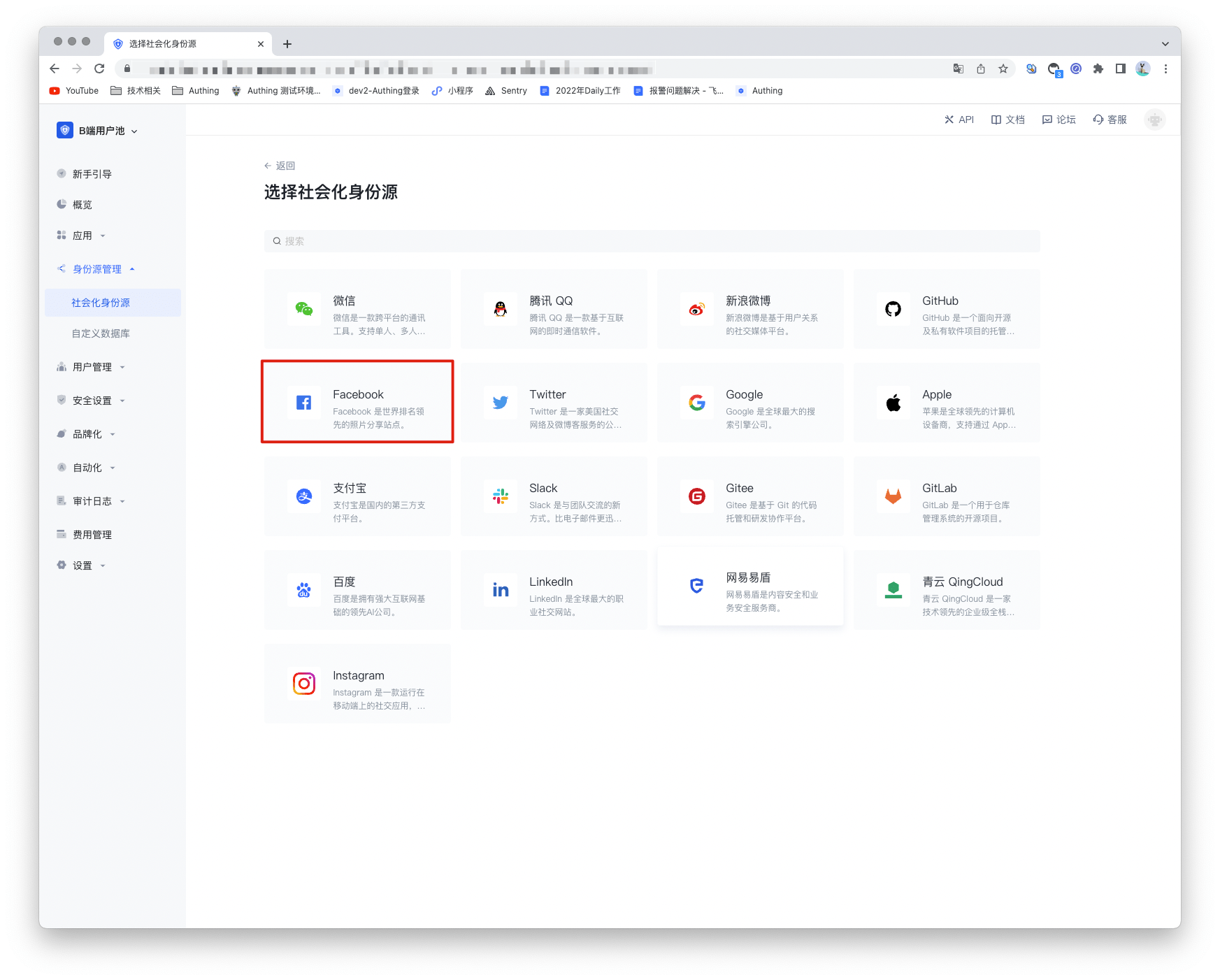Pick the Instagram camera icon
Screen dimensions: 1220x980
[x=303, y=684]
